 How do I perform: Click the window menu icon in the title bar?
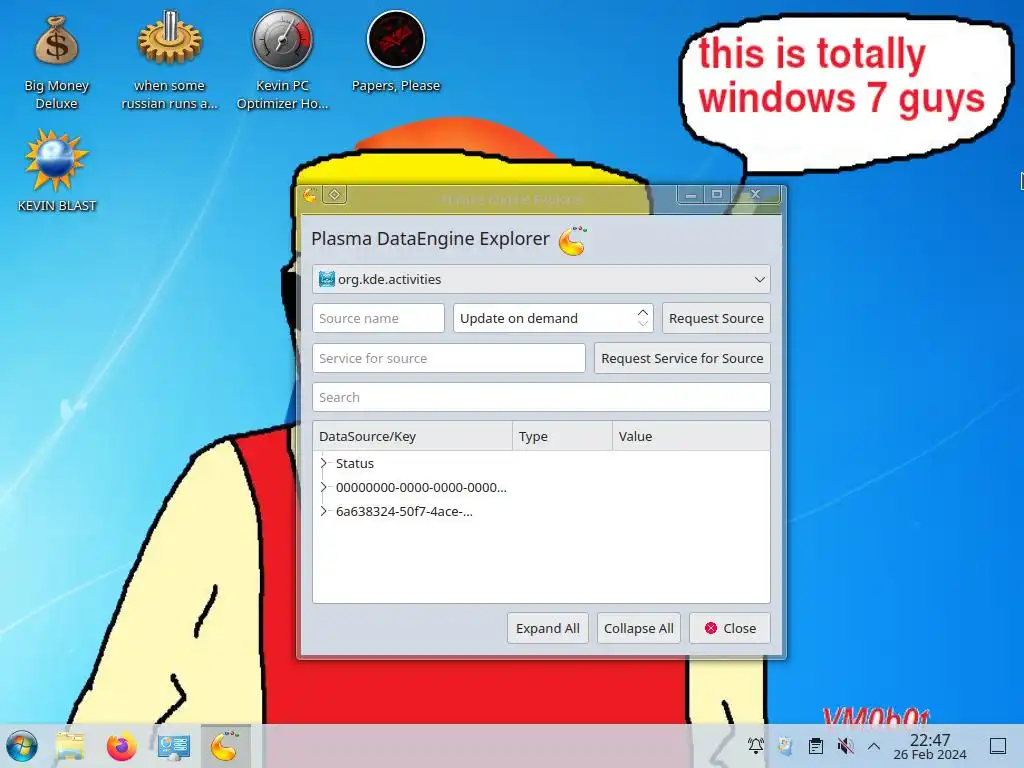point(310,195)
